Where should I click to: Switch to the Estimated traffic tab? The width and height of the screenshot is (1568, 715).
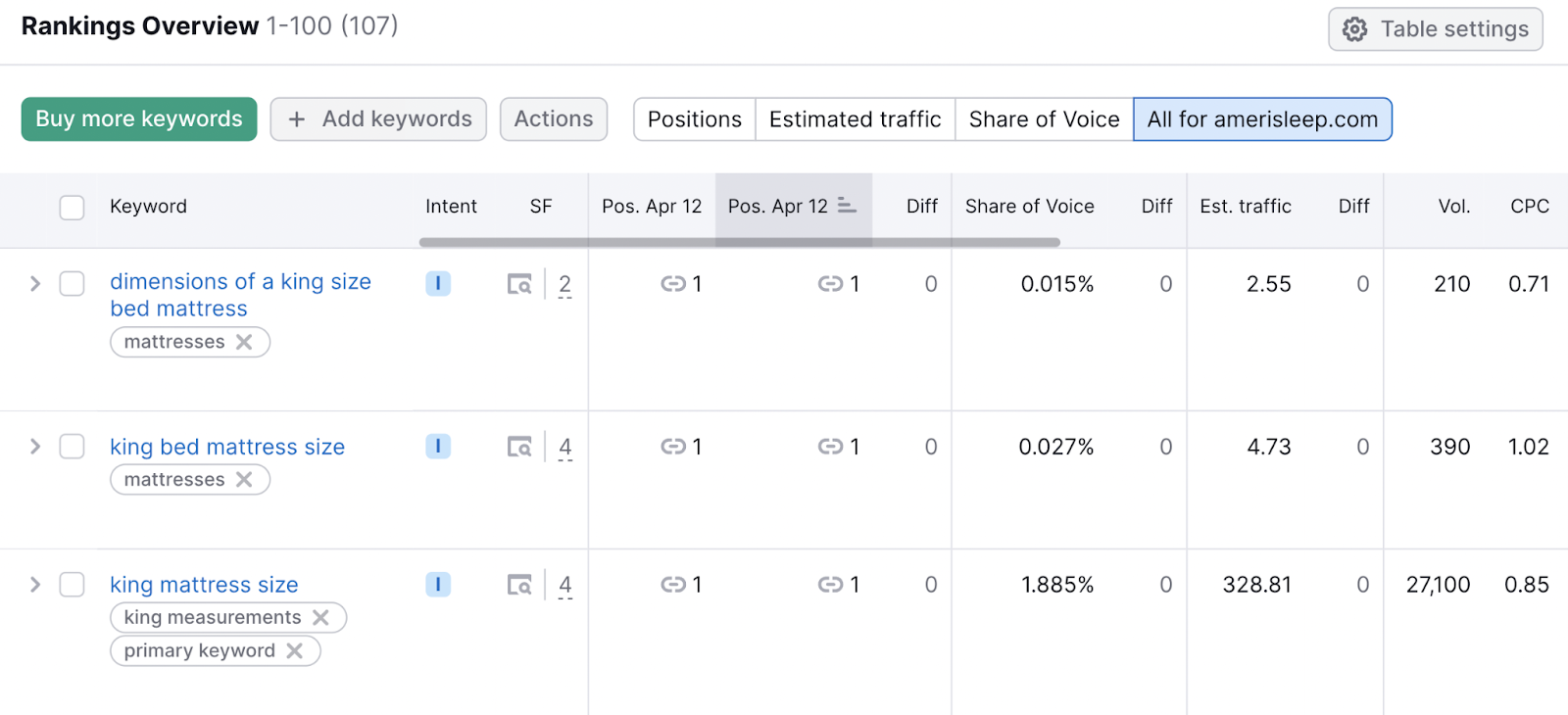click(855, 119)
